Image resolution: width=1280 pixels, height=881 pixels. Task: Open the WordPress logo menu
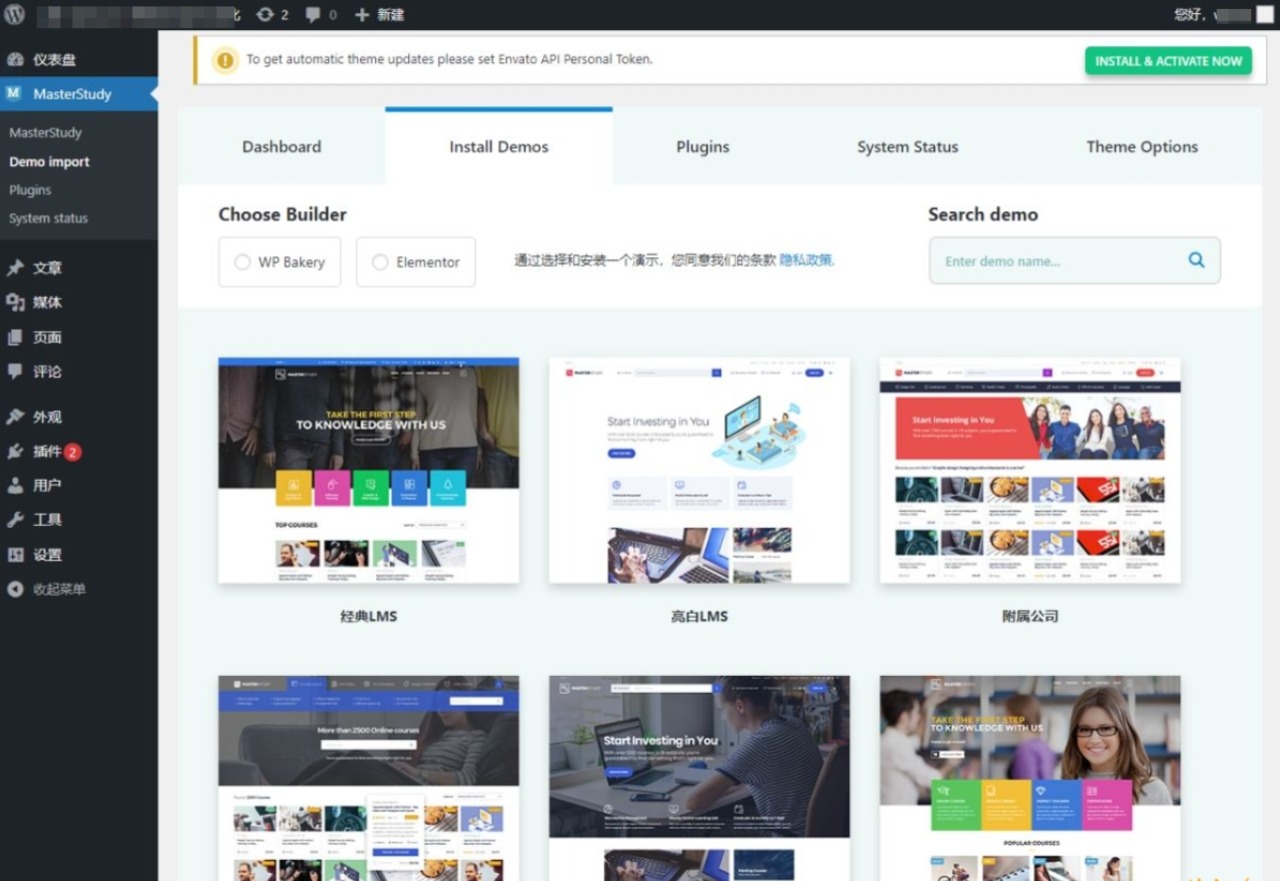click(14, 14)
